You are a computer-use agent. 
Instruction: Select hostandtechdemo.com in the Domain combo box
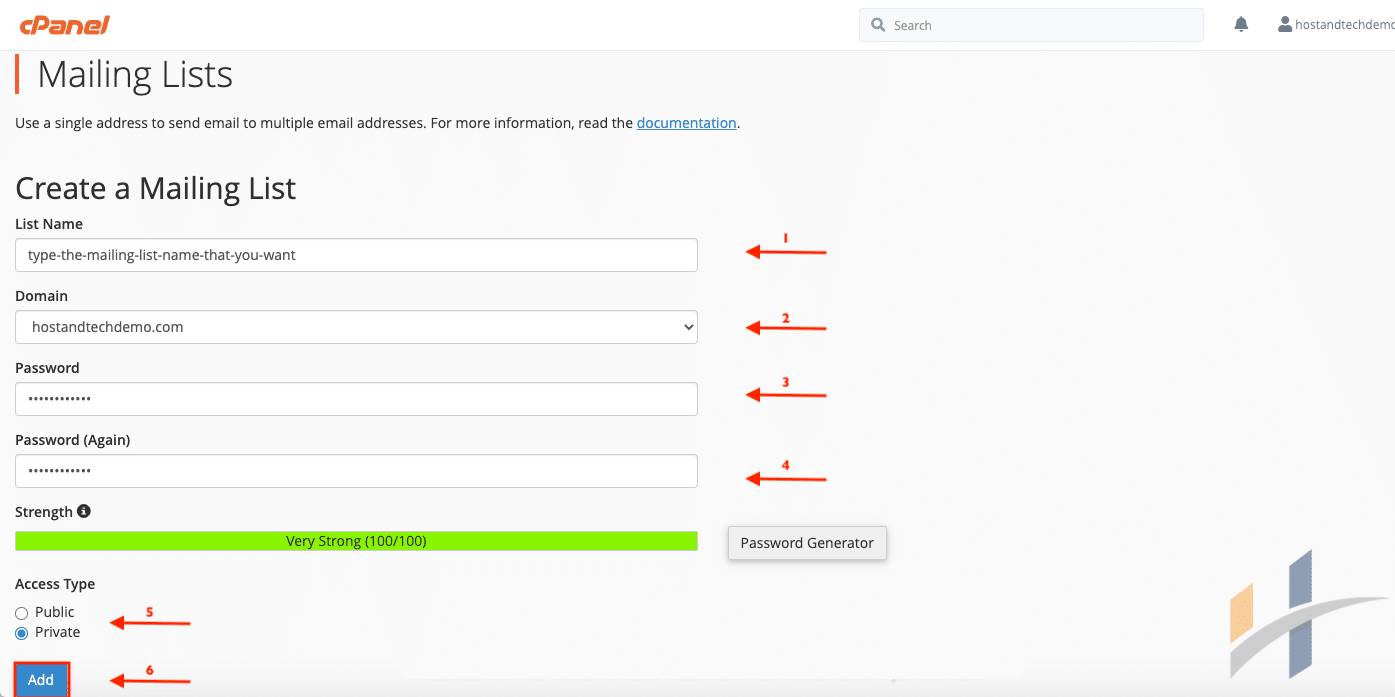click(x=355, y=327)
